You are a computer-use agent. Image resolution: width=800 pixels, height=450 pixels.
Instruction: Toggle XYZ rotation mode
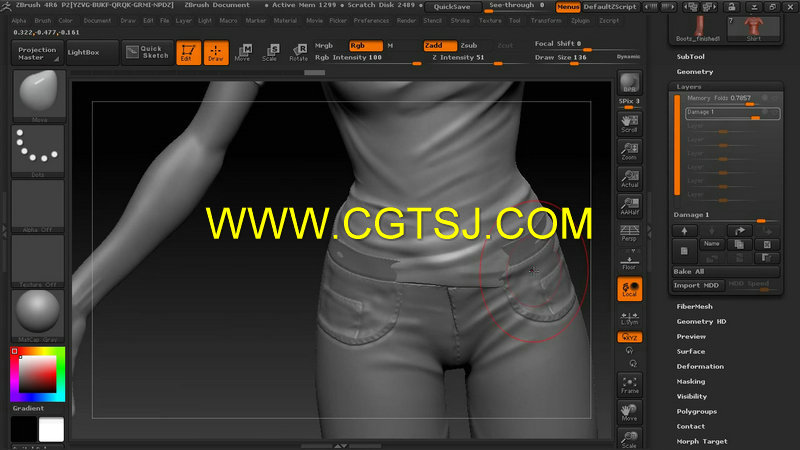630,337
